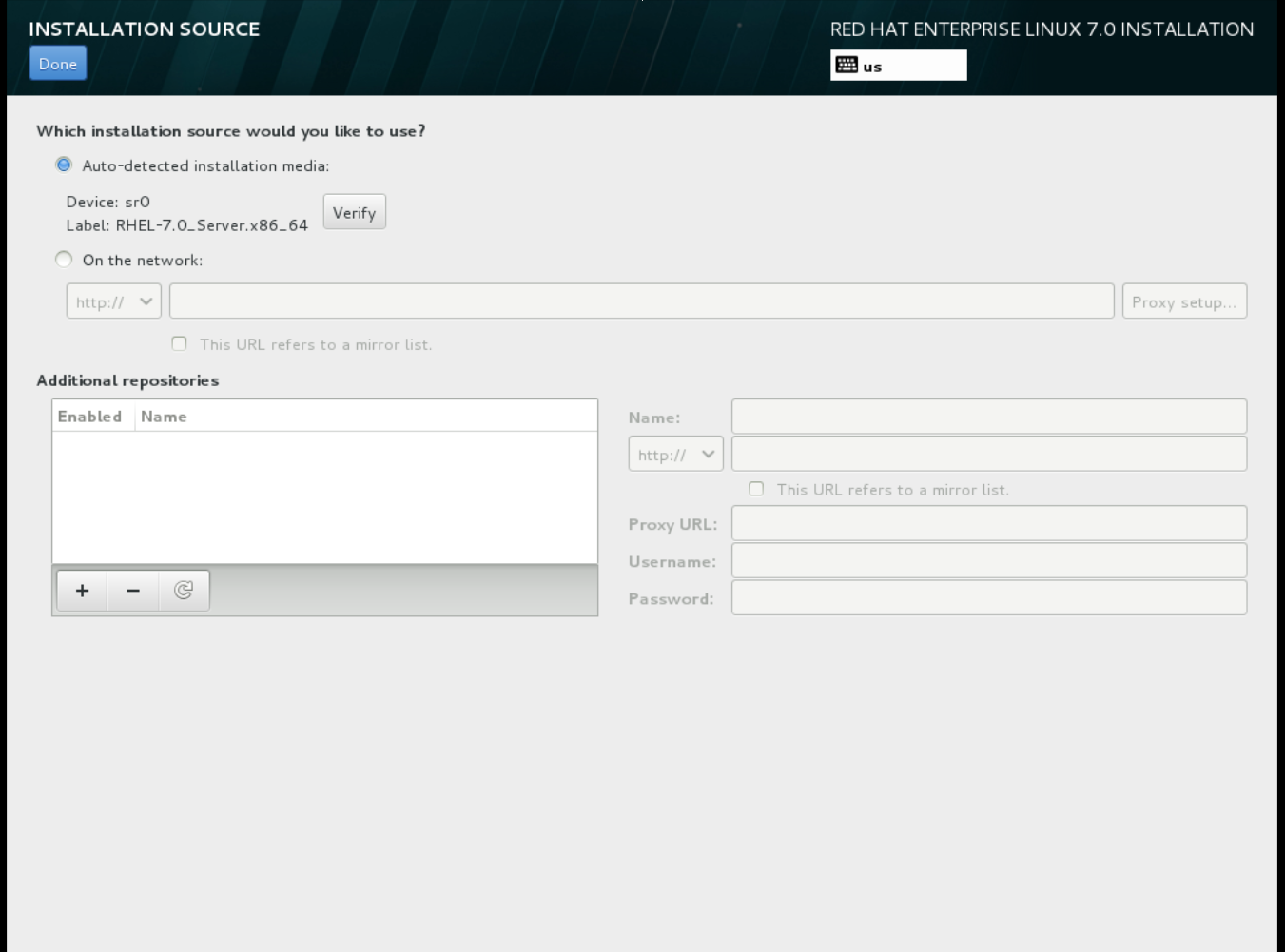This screenshot has width=1285, height=952.
Task: Click the network source URL field
Action: (642, 301)
